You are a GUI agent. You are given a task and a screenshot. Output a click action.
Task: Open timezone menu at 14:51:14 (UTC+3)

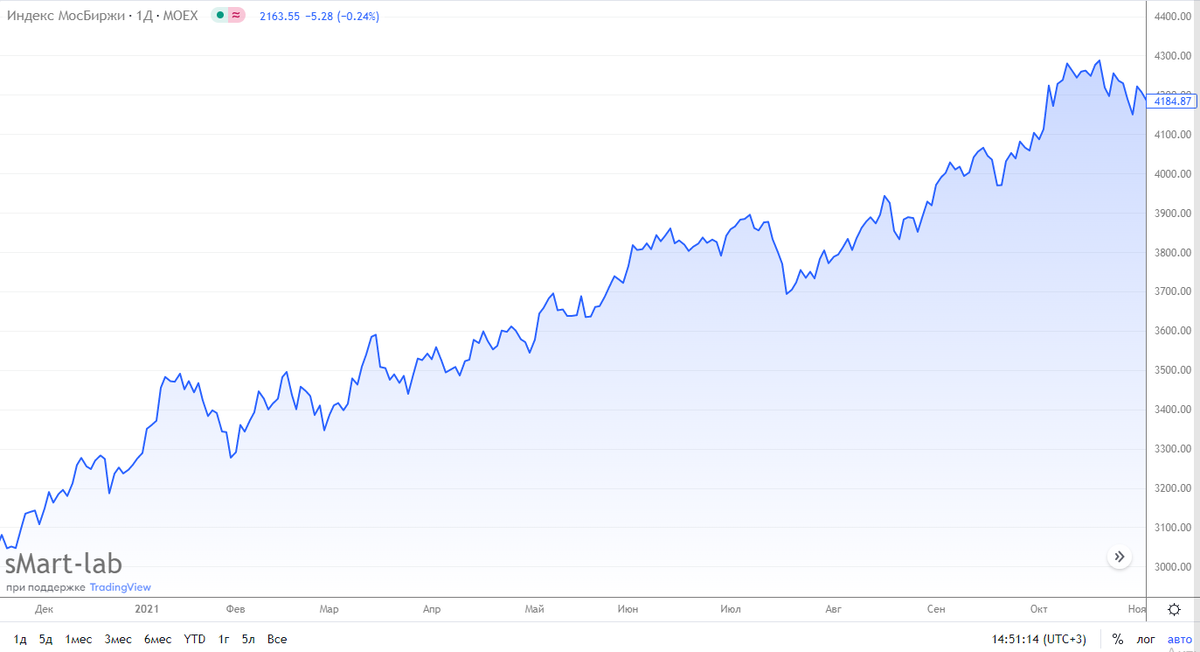tap(1039, 639)
